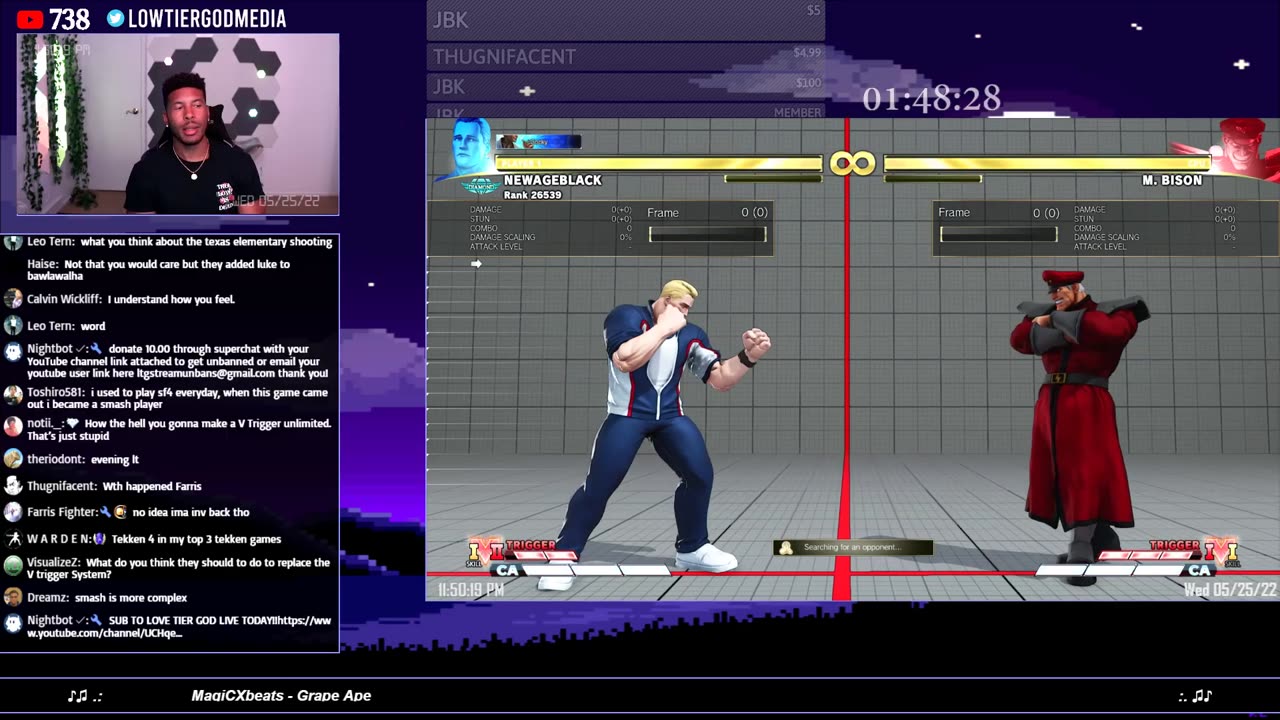Click the Rank 26539 label
This screenshot has height=720, width=1280.
pos(532,195)
